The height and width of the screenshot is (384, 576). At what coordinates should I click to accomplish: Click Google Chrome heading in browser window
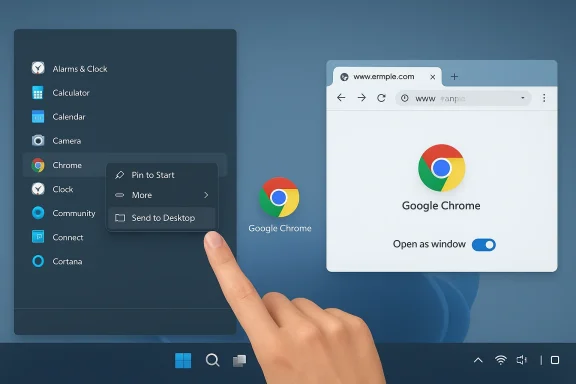coord(441,205)
